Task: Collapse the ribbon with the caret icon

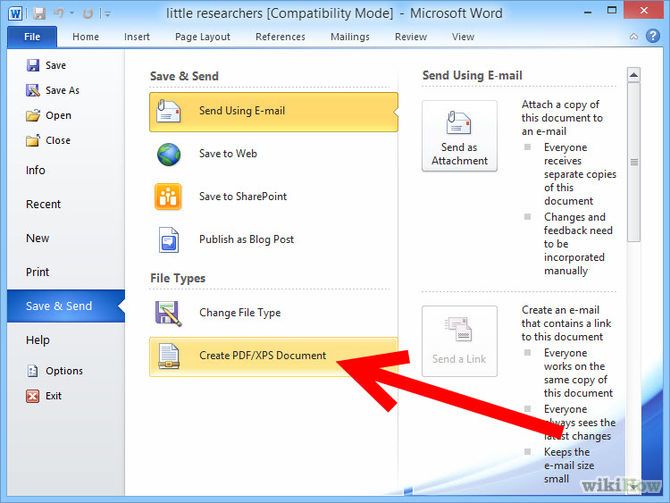Action: 634,37
